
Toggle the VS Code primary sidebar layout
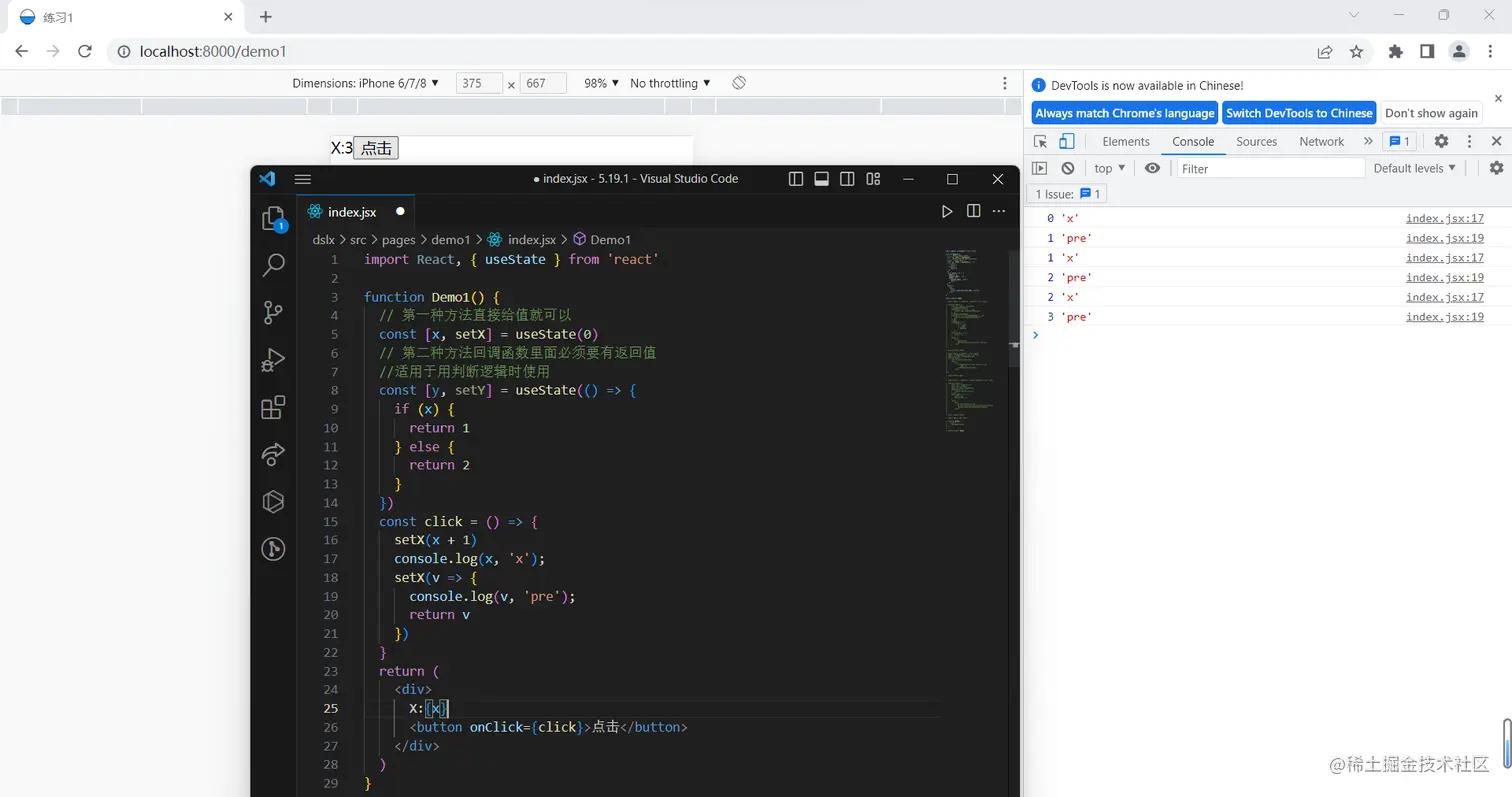pos(796,179)
